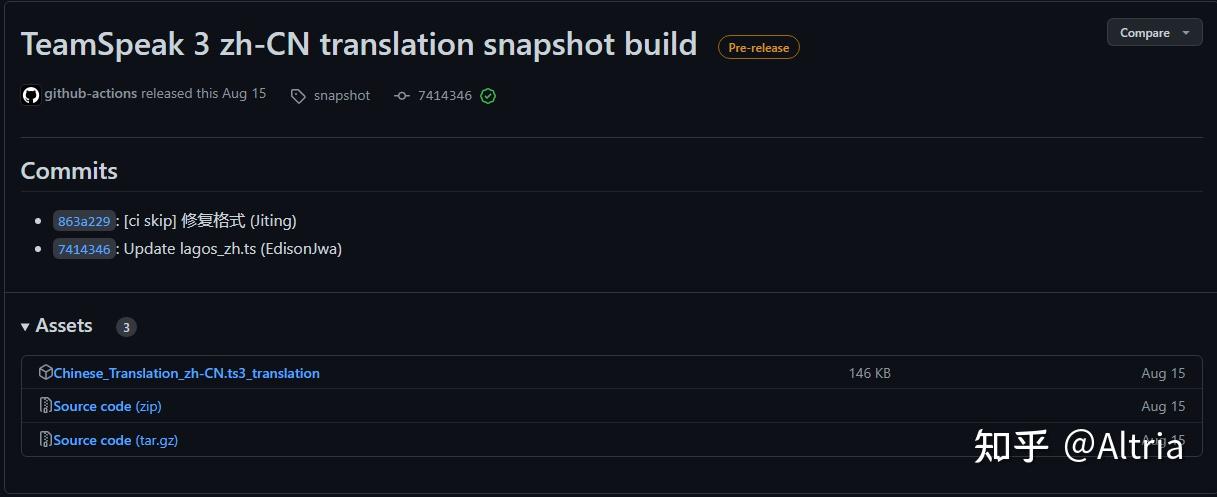Click the tar.gz file icon for source code
1217x497 pixels.
coord(45,440)
